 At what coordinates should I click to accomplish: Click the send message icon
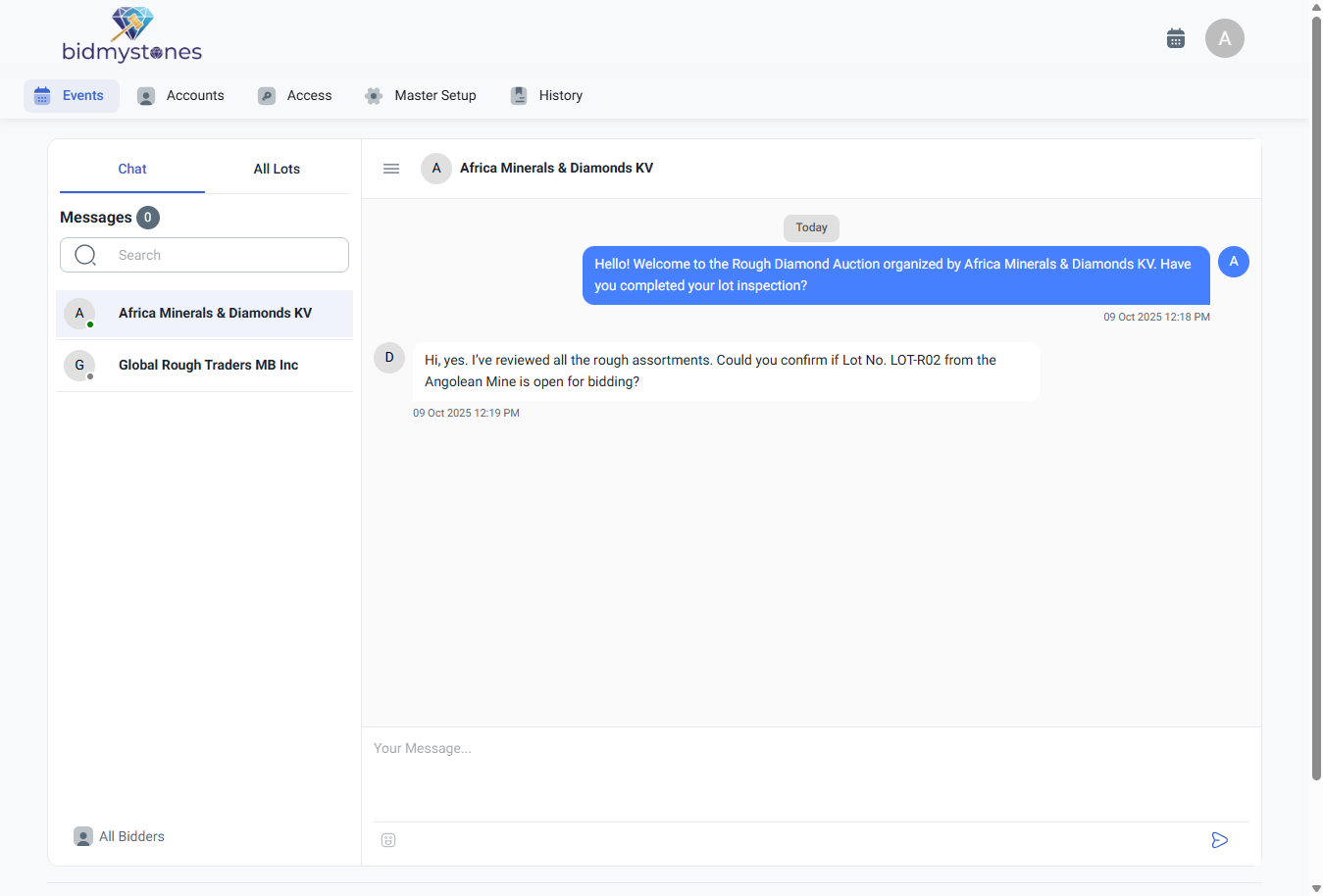coord(1219,840)
